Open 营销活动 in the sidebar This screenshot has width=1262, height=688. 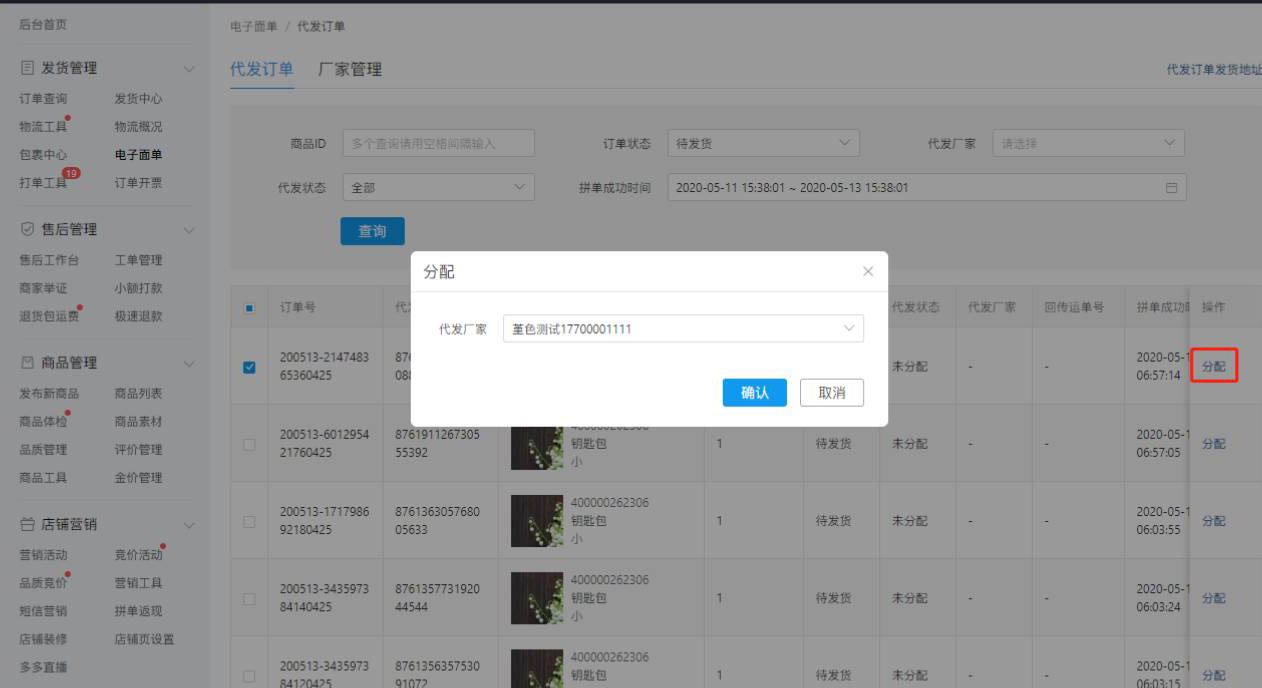43,555
